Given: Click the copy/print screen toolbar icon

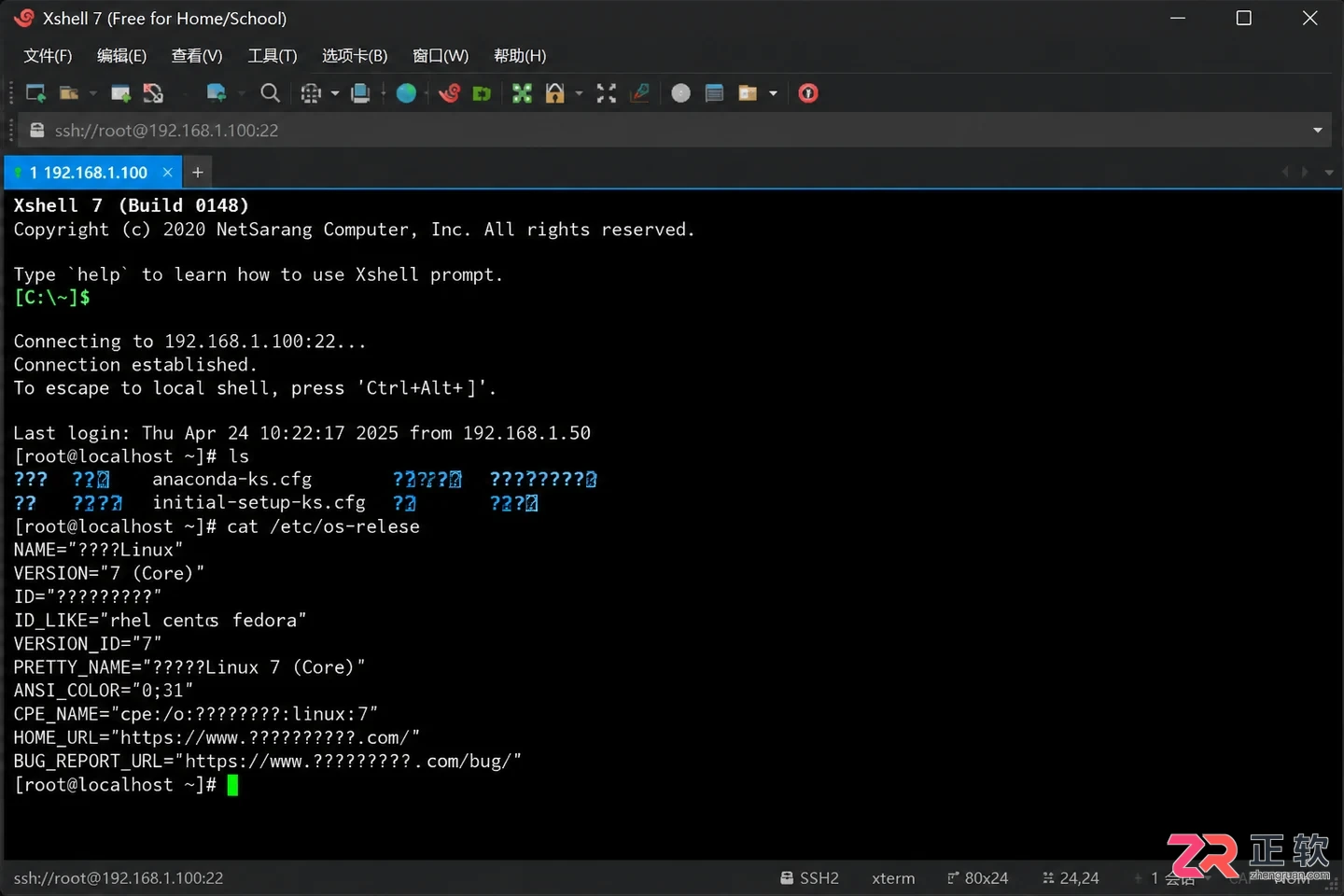Looking at the screenshot, I should 360,92.
